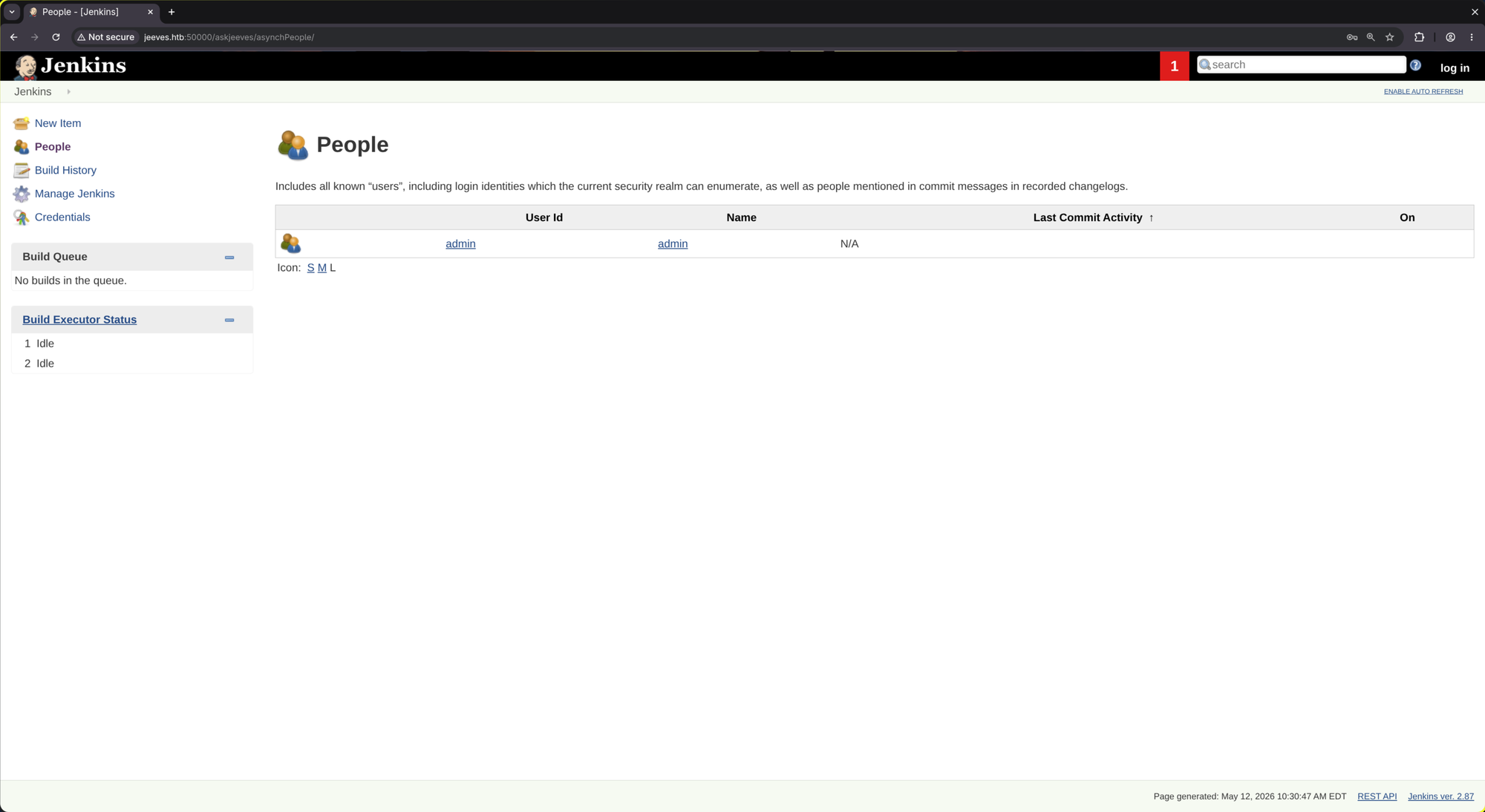This screenshot has height=812, width=1485.
Task: Click the Jenkins search input field
Action: point(1302,65)
